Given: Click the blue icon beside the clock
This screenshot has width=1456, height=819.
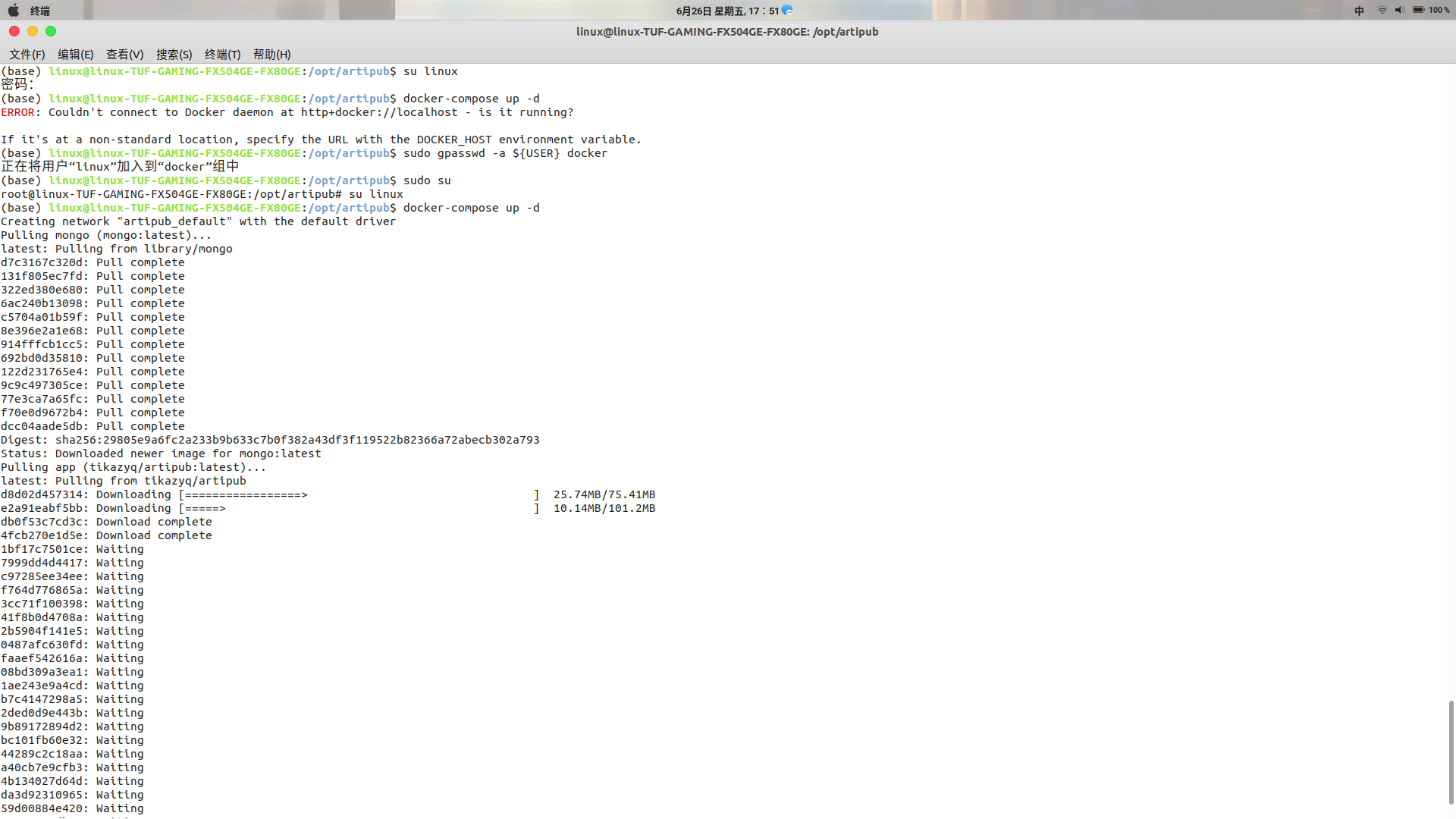Looking at the screenshot, I should point(787,11).
